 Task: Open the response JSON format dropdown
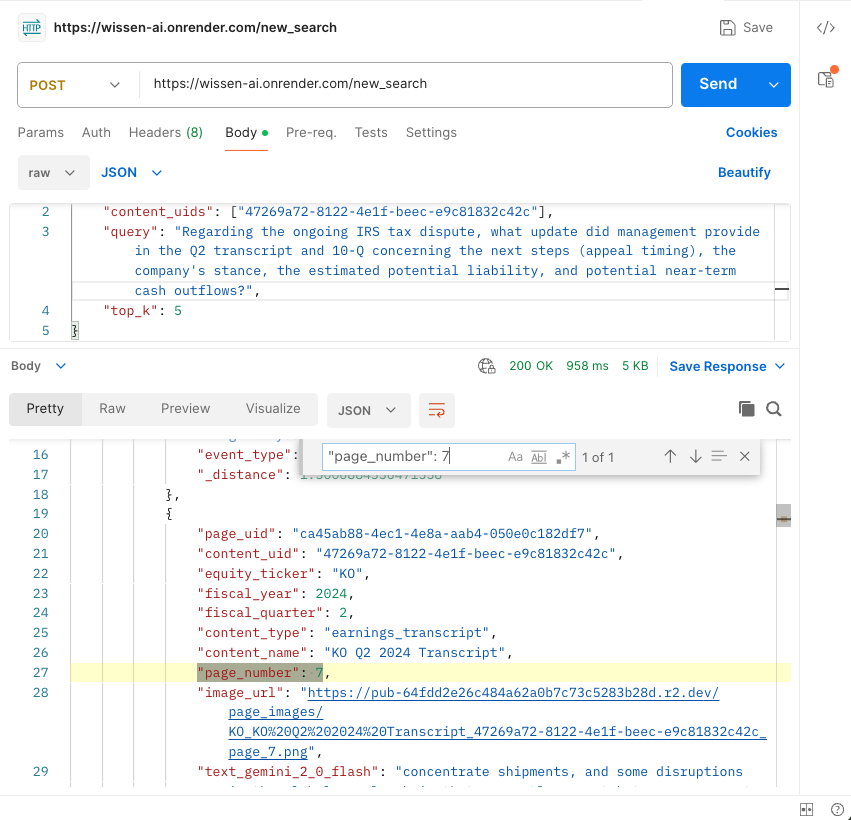pyautogui.click(x=369, y=410)
